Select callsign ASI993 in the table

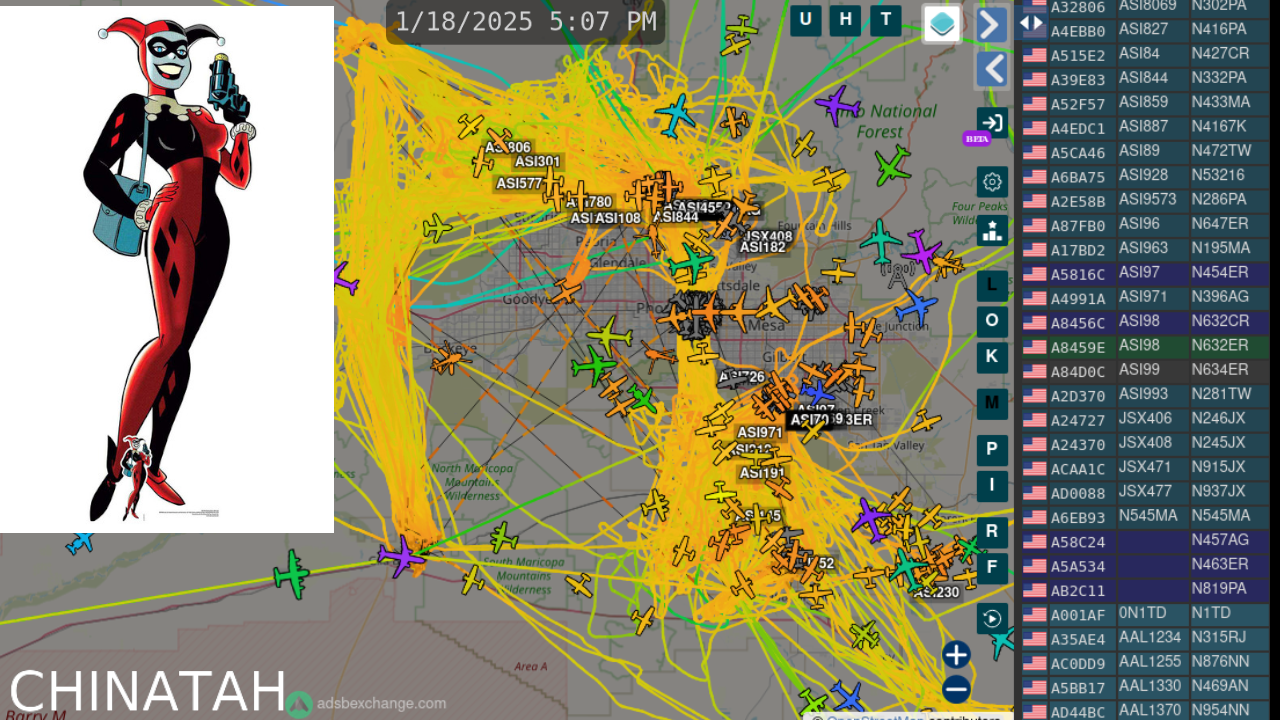[x=1144, y=394]
